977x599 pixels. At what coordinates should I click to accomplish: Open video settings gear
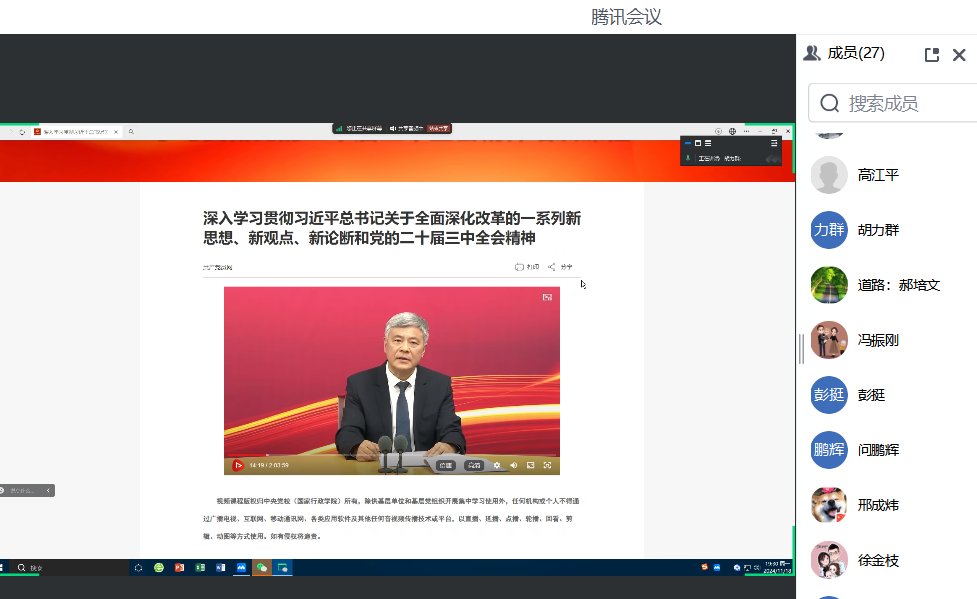click(497, 465)
